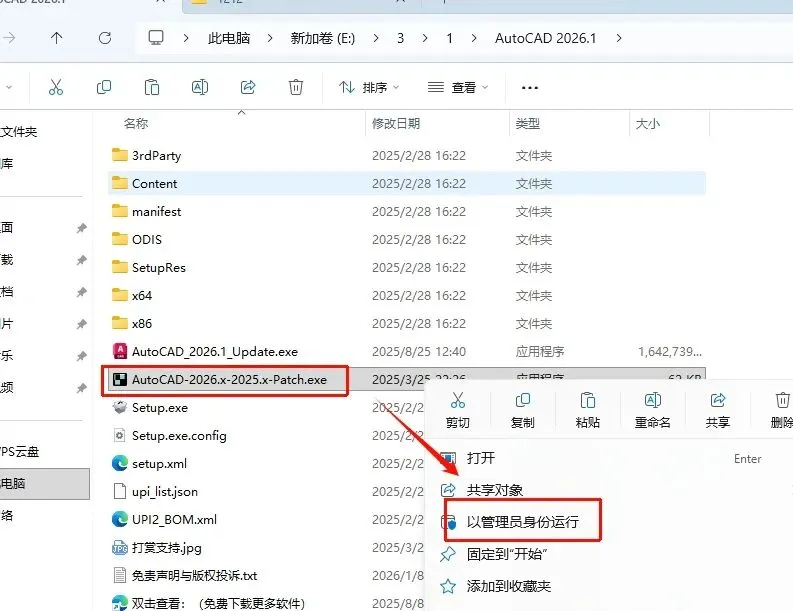
Task: Click AutoCAD_2026.1_Update.exe red app icon
Action: (120, 351)
